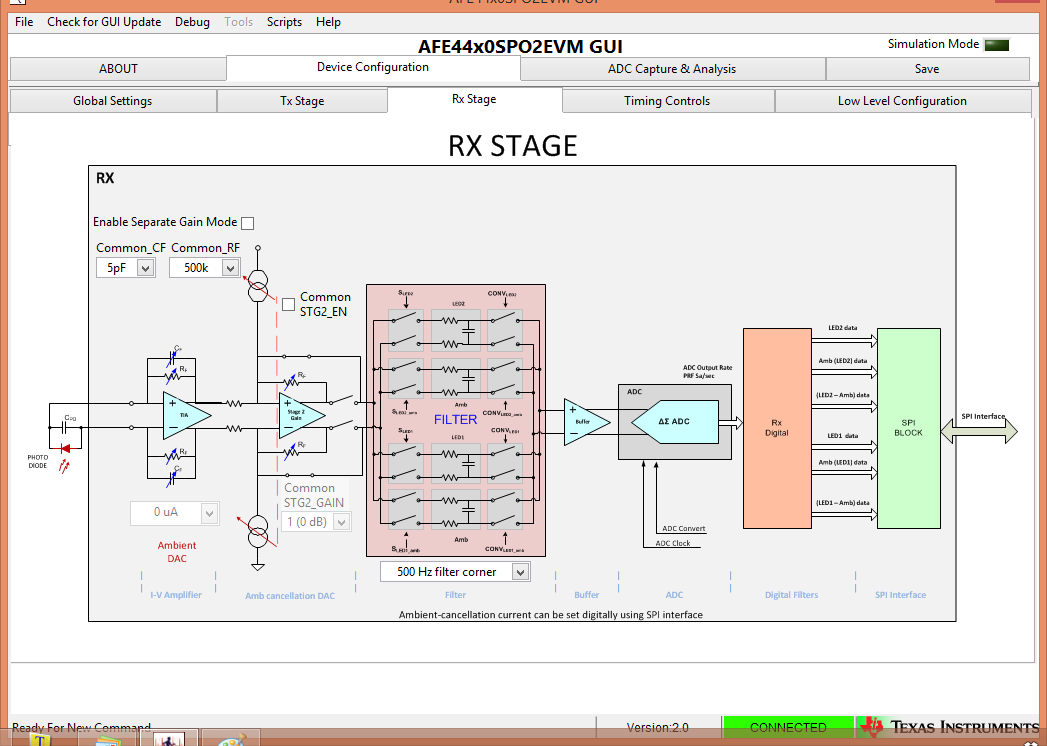
Task: Click the LED1 data output label
Action: (x=843, y=435)
